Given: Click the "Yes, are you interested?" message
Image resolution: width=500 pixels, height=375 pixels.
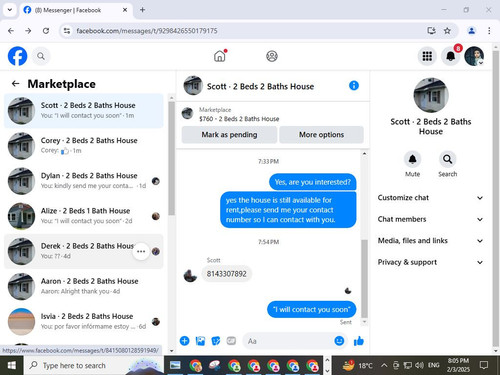Looking at the screenshot, I should click(x=312, y=182).
